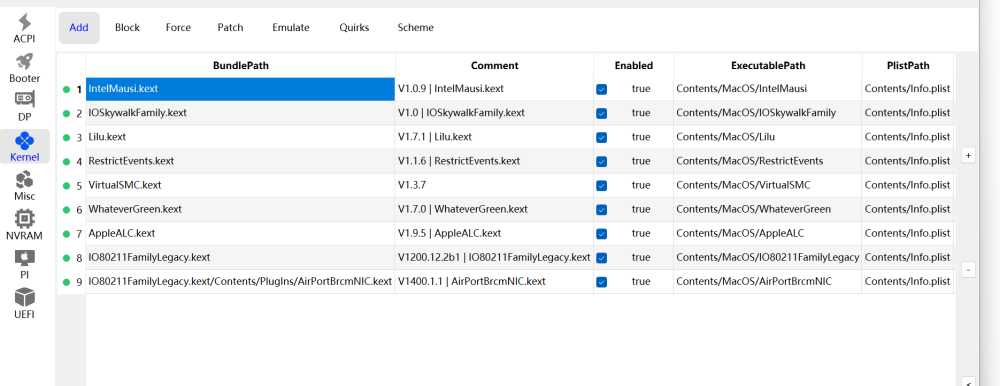Click comment 'V1200.12.2b1 | IO80211FamilyLegacy.kext'
Image resolution: width=1000 pixels, height=386 pixels.
pos(494,258)
